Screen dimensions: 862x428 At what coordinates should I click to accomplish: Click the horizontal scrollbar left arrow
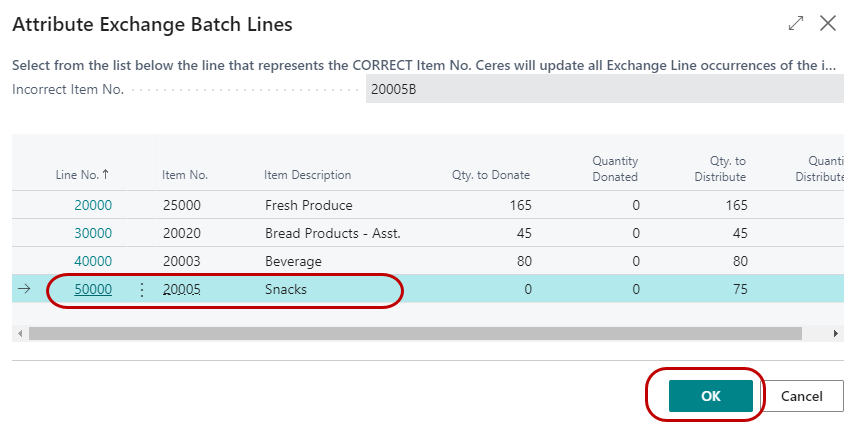tap(21, 333)
